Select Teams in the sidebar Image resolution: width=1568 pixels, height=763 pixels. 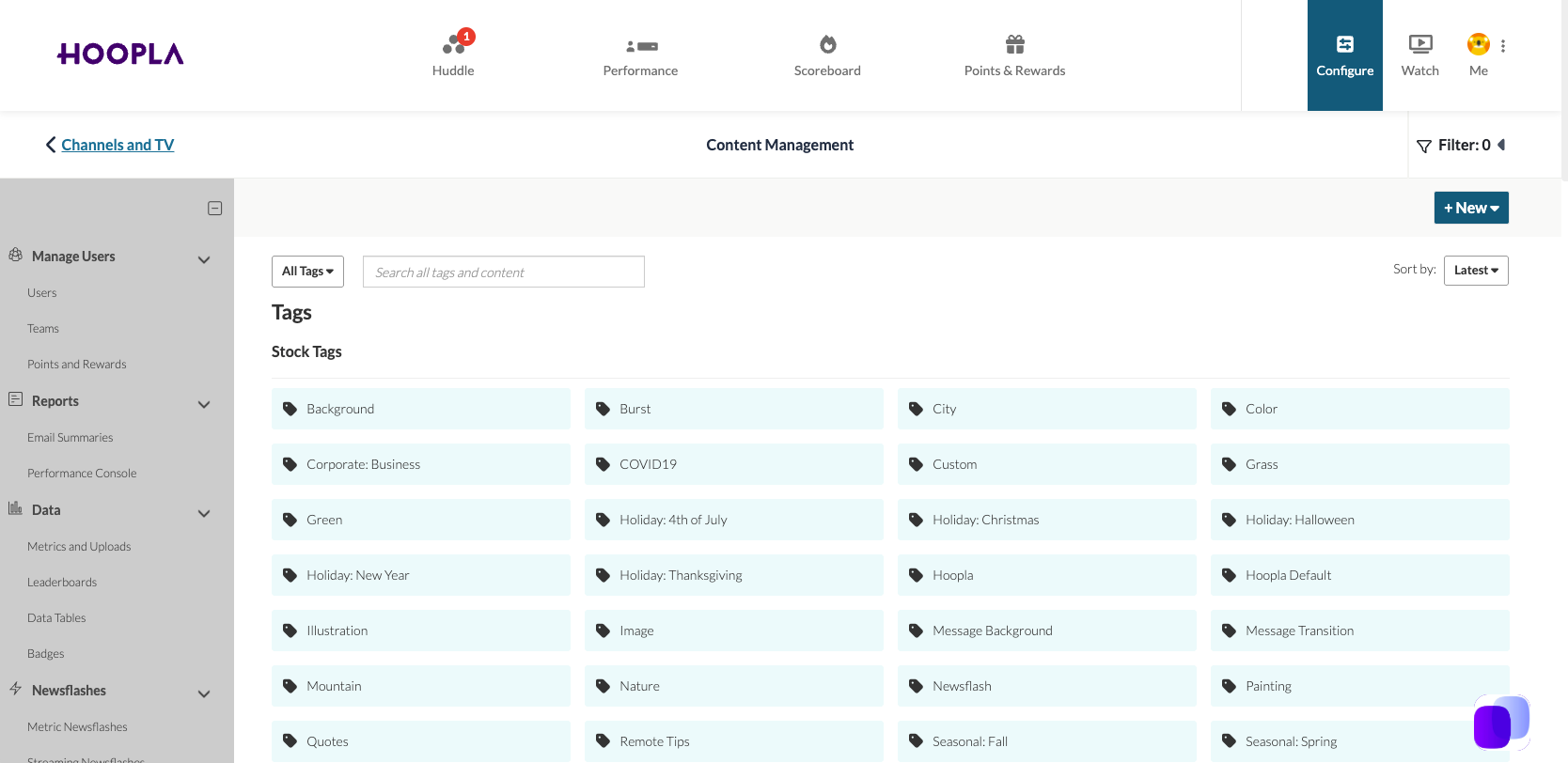(x=43, y=329)
